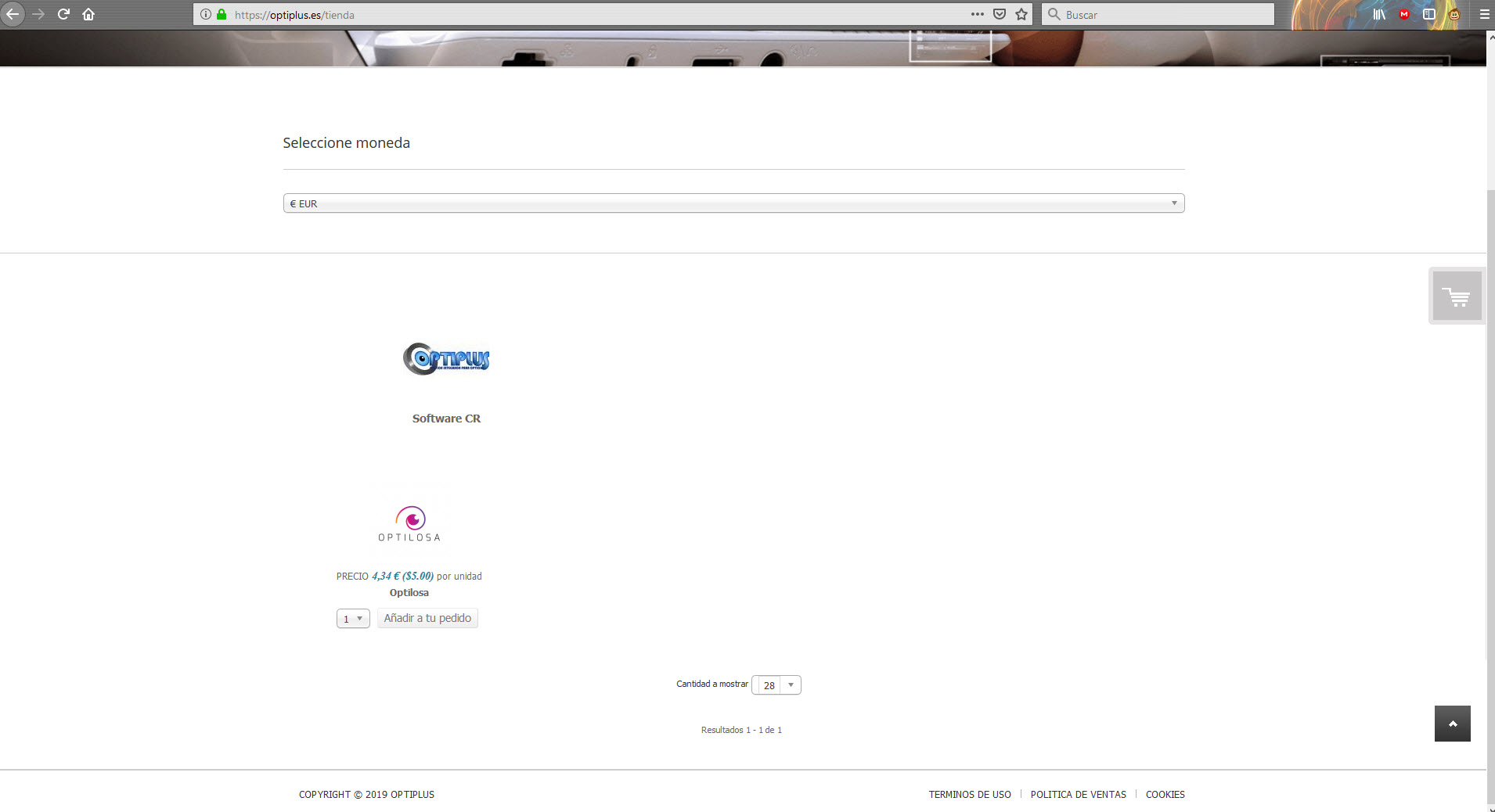Open the Optilosa product title link
This screenshot has width=1495, height=812.
[409, 592]
